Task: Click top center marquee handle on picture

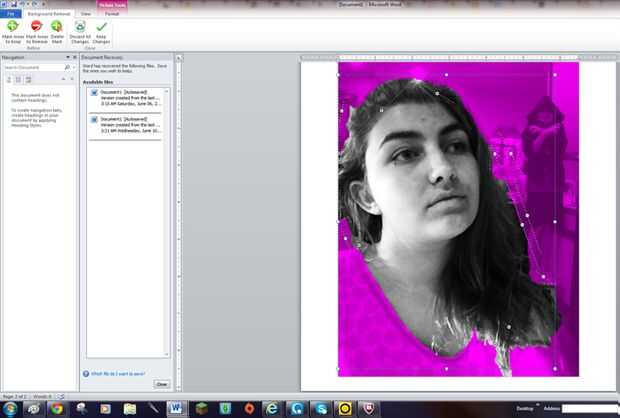Action: click(x=446, y=75)
